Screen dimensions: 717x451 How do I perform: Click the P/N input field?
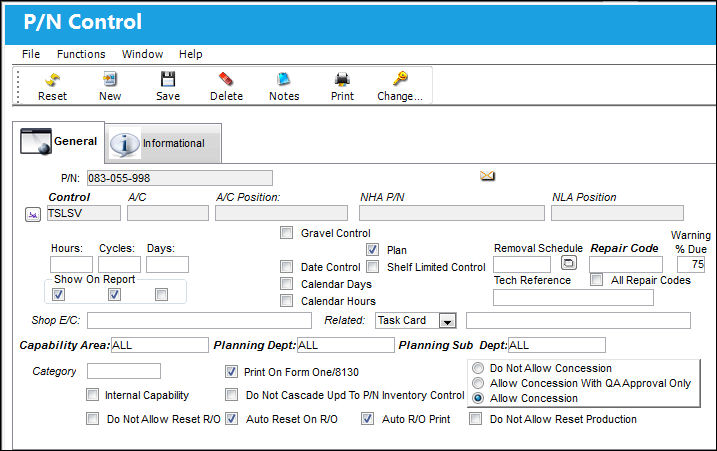[180, 178]
